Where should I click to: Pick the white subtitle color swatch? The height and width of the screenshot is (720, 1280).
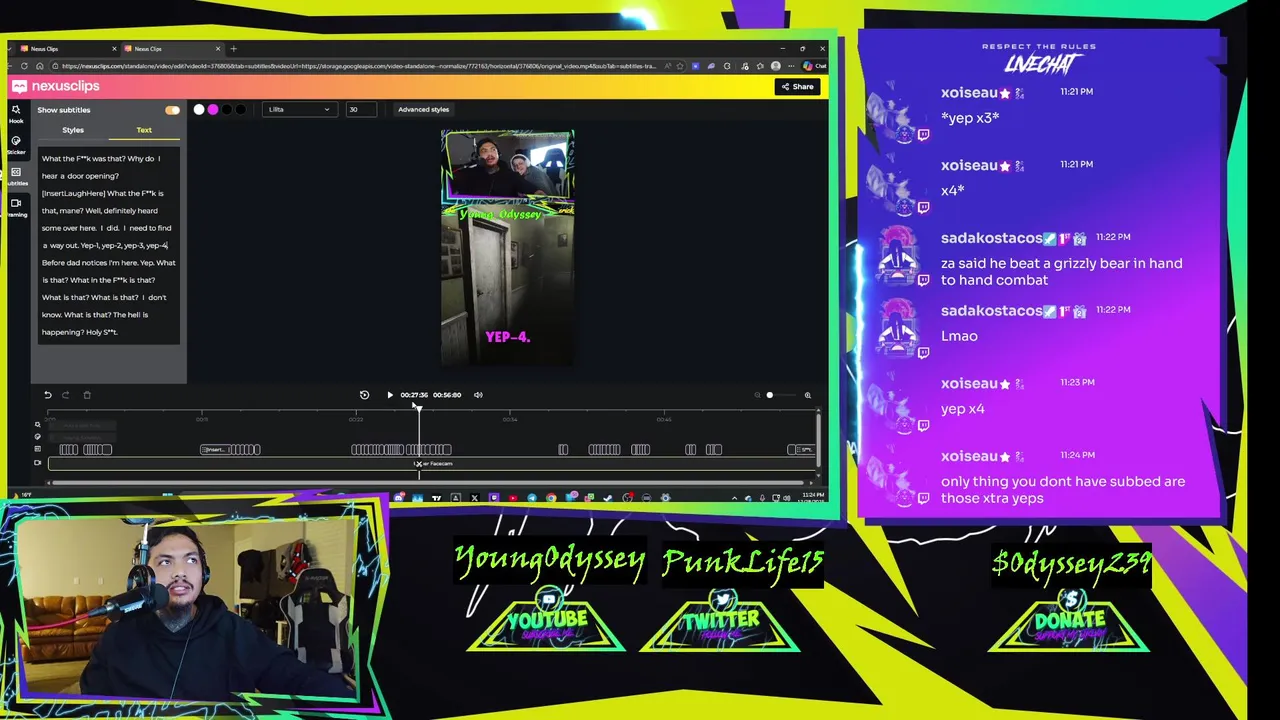point(199,109)
